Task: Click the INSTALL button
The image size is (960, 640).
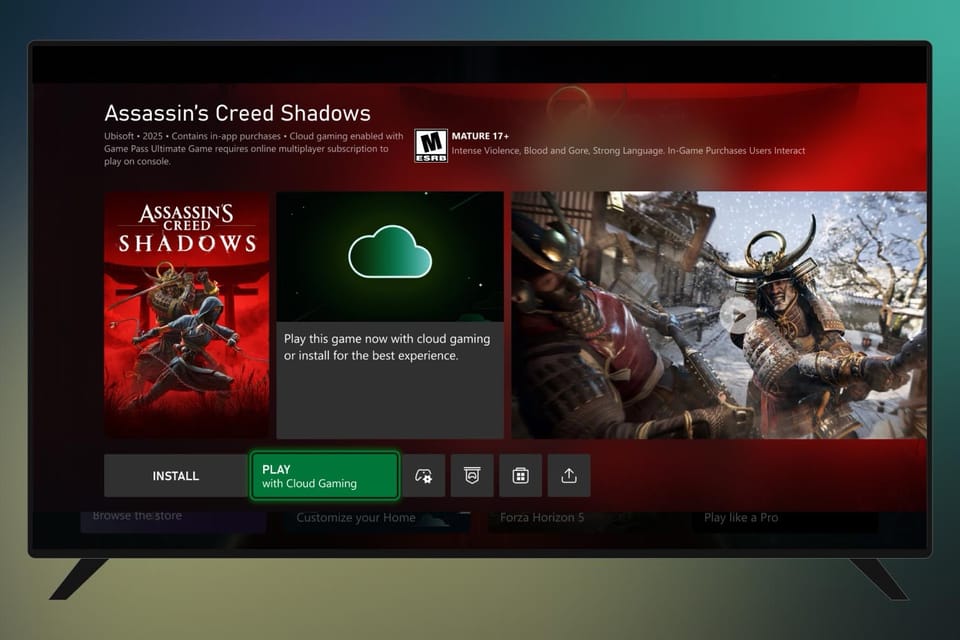Action: tap(176, 476)
